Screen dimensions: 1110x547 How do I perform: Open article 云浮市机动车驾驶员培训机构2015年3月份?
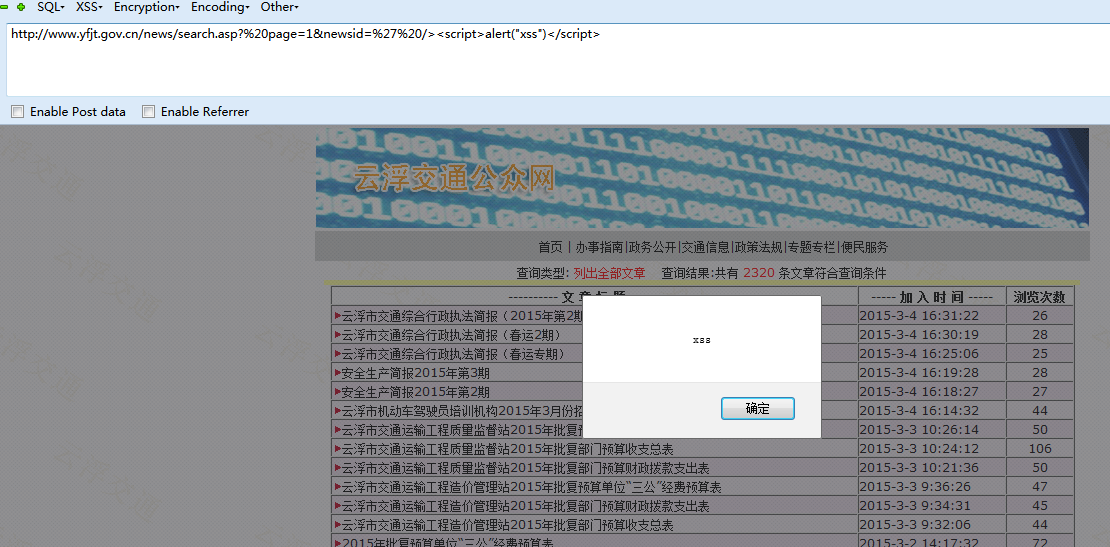[462, 411]
